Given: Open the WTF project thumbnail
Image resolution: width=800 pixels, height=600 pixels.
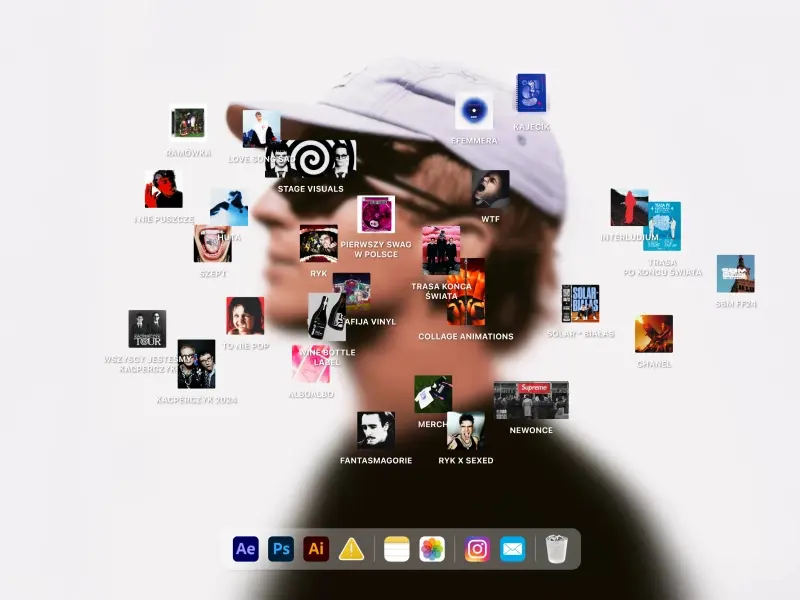Looking at the screenshot, I should coord(490,188).
